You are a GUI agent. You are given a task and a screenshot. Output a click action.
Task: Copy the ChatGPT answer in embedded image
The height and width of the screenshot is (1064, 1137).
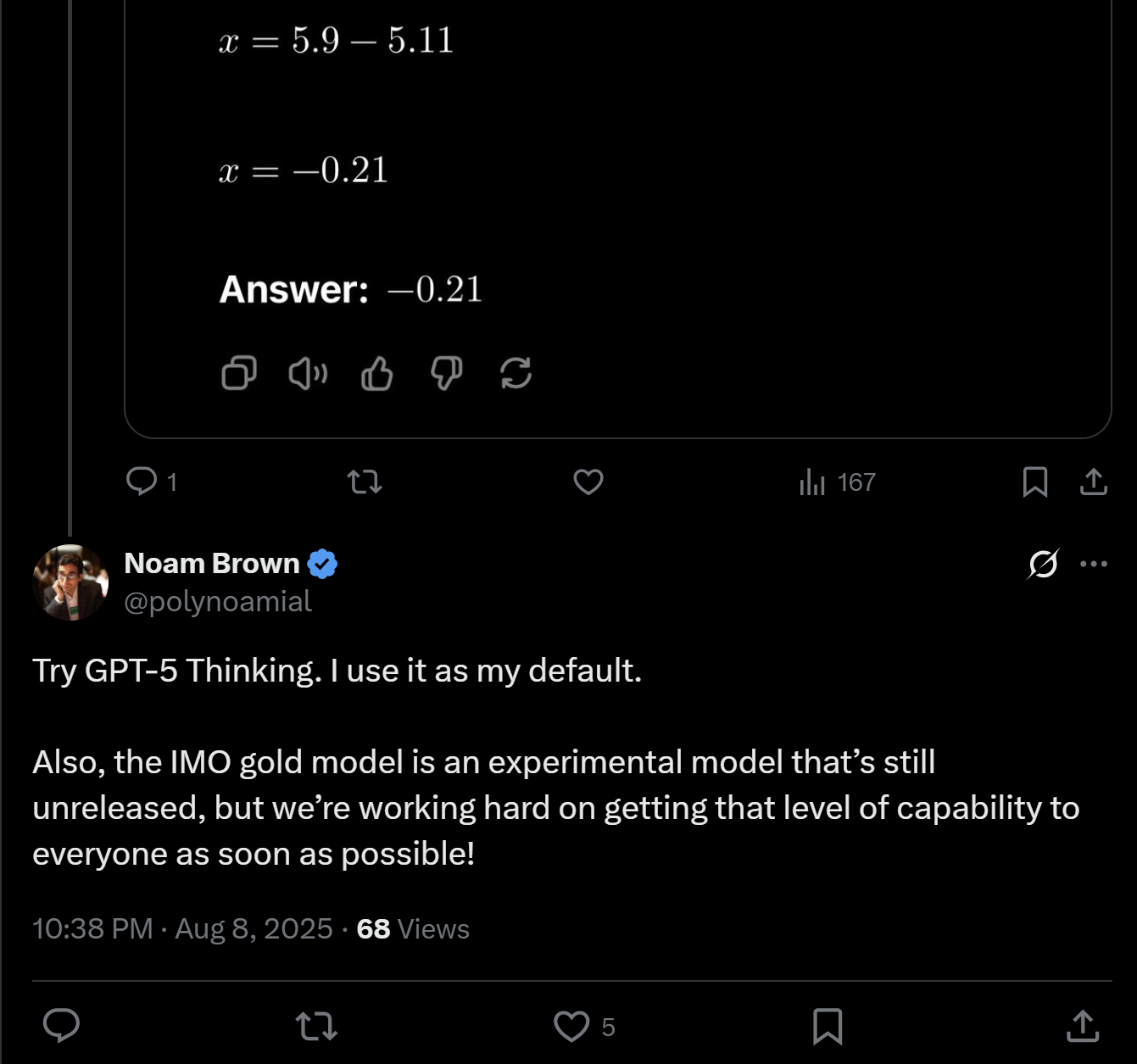tap(238, 372)
